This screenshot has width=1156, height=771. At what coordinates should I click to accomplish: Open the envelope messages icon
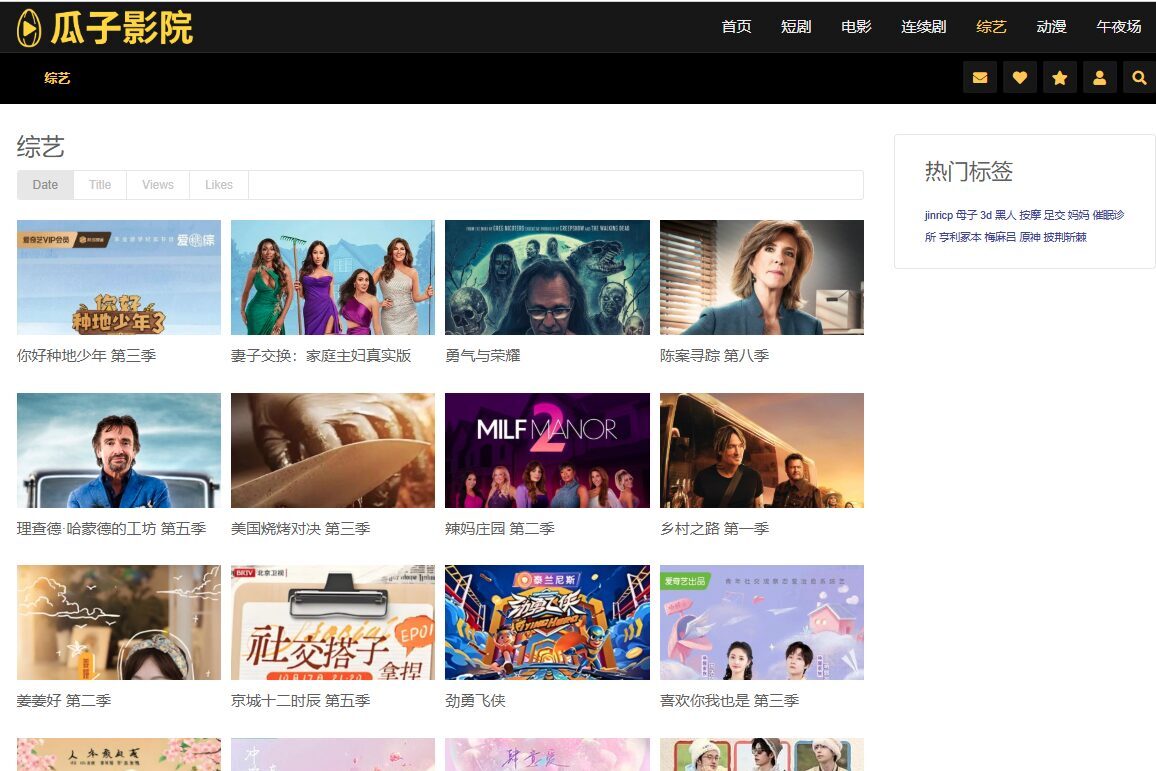coord(979,78)
